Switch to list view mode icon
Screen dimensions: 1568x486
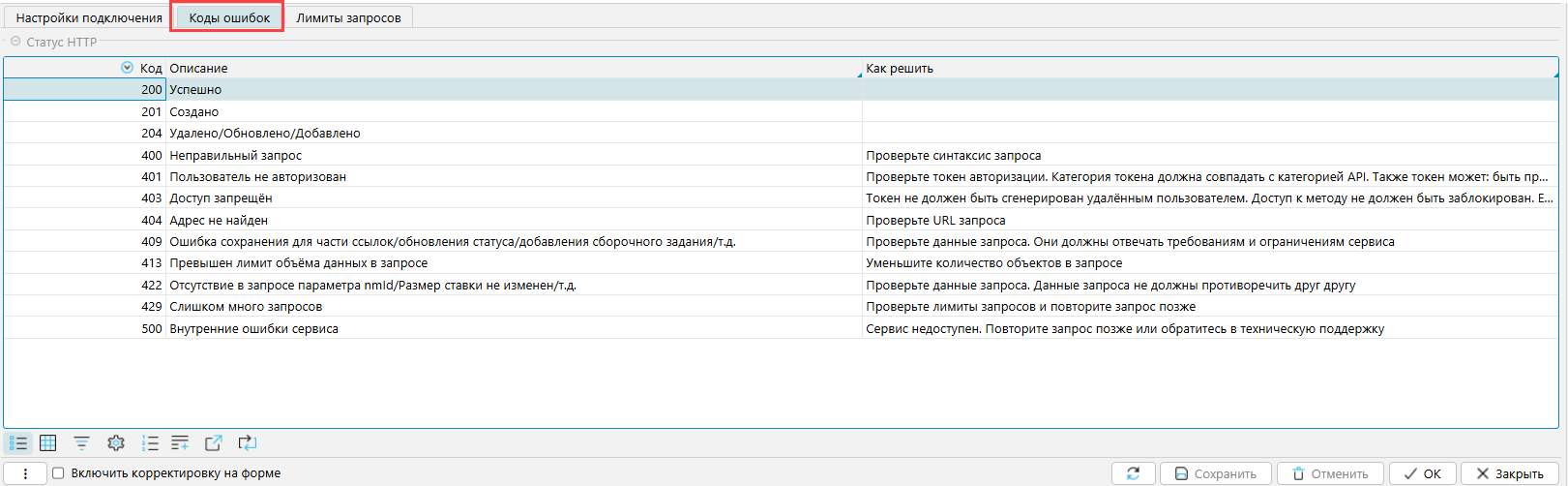pyautogui.click(x=18, y=443)
